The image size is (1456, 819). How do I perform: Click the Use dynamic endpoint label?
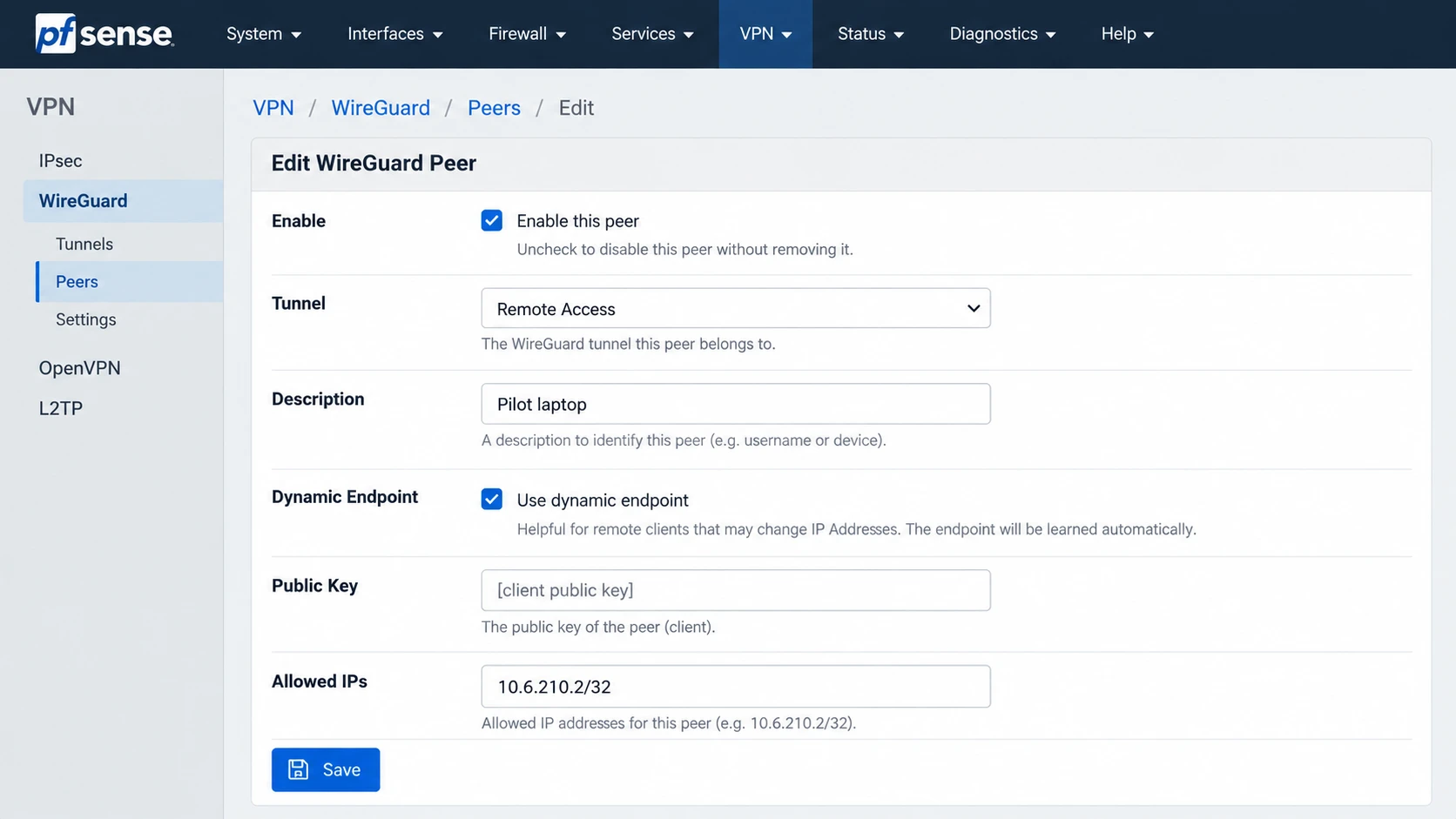pyautogui.click(x=603, y=500)
